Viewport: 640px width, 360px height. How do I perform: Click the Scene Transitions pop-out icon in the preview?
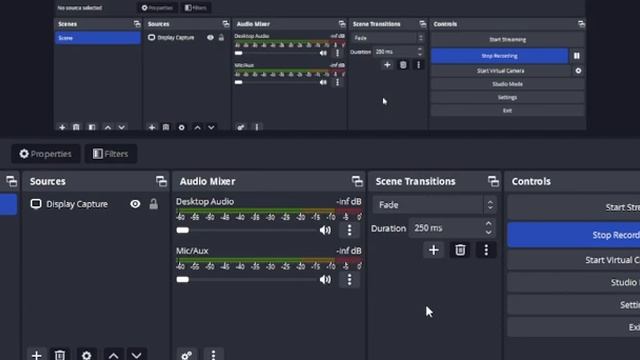tap(423, 24)
